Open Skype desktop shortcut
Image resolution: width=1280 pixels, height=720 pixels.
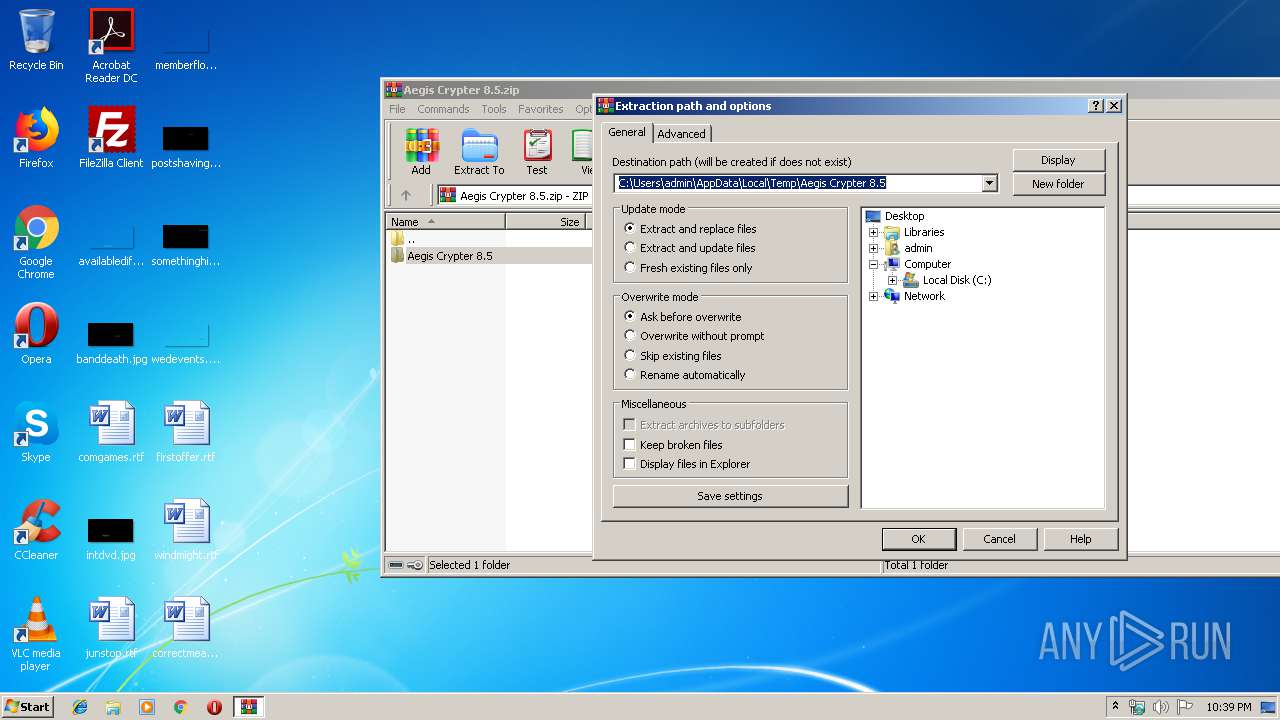(36, 431)
